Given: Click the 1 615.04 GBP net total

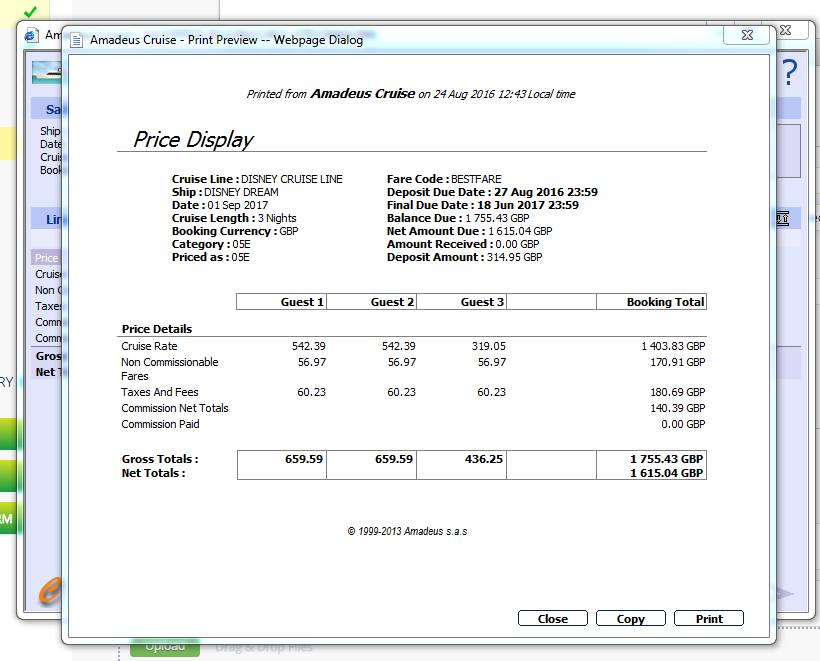Looking at the screenshot, I should 666,473.
